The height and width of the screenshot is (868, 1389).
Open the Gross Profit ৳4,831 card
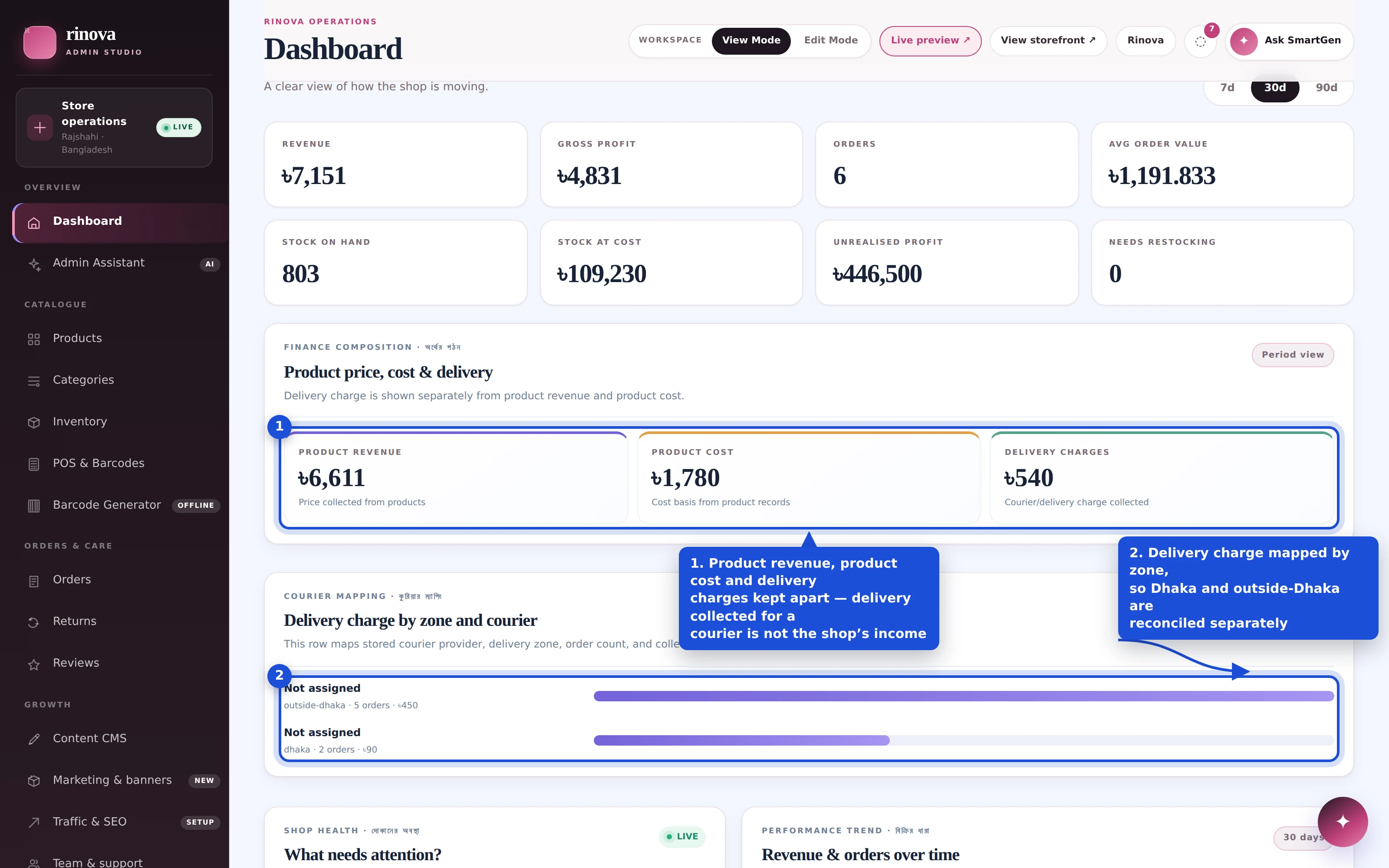point(671,164)
